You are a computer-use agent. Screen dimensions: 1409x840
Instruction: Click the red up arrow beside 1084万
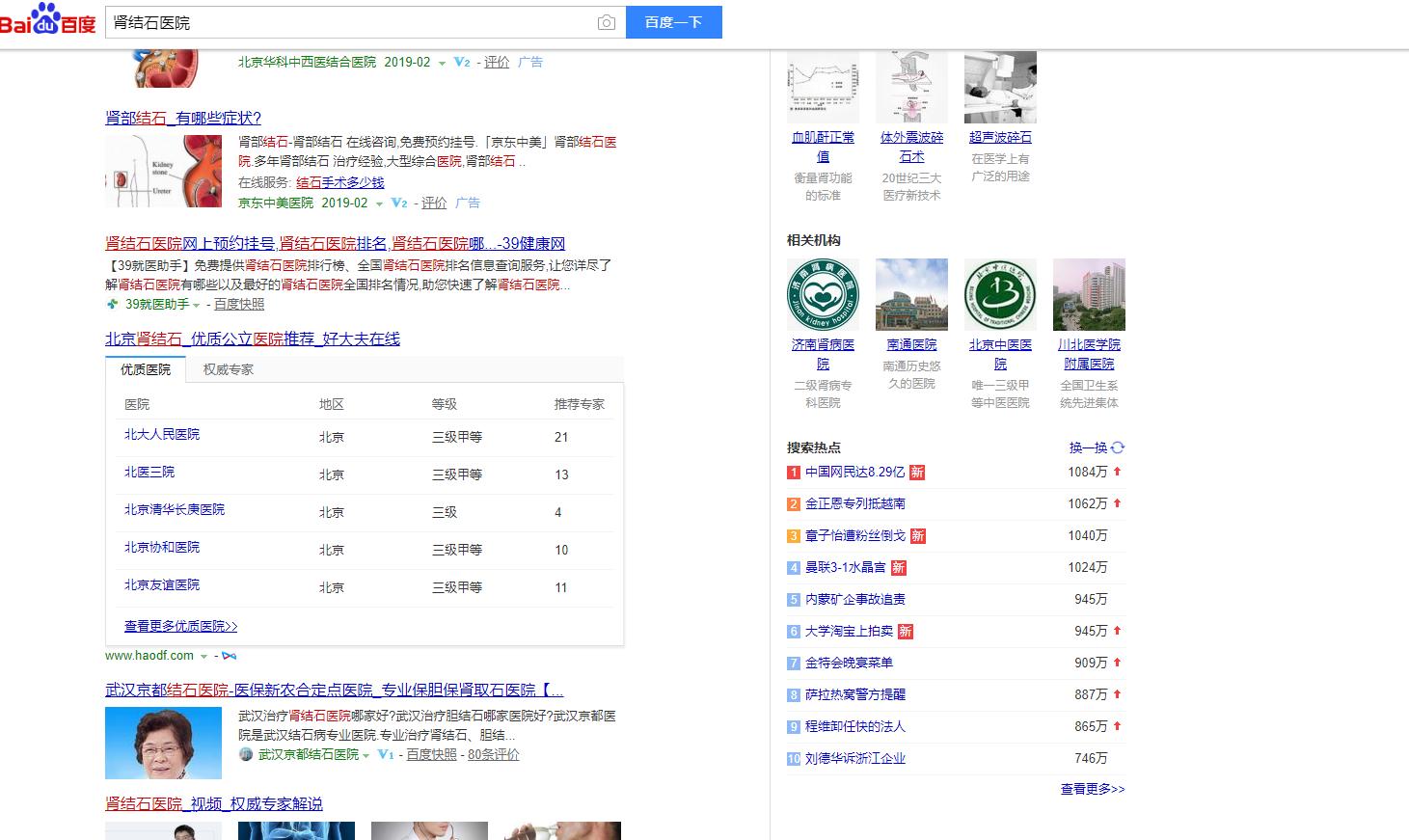coord(1117,472)
